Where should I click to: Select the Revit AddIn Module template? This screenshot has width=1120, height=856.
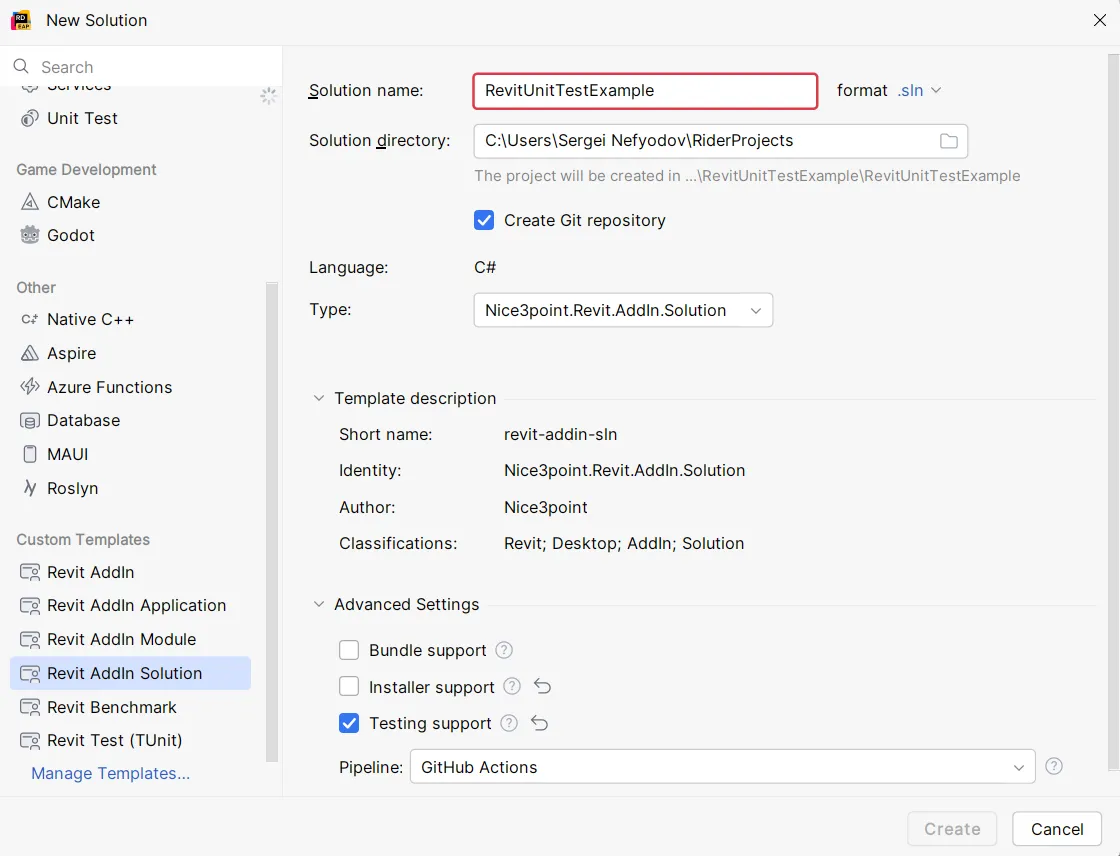point(131,639)
